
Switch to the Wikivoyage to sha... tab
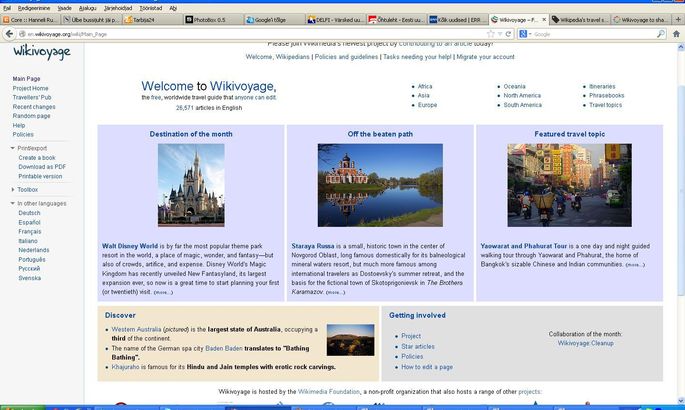click(640, 20)
